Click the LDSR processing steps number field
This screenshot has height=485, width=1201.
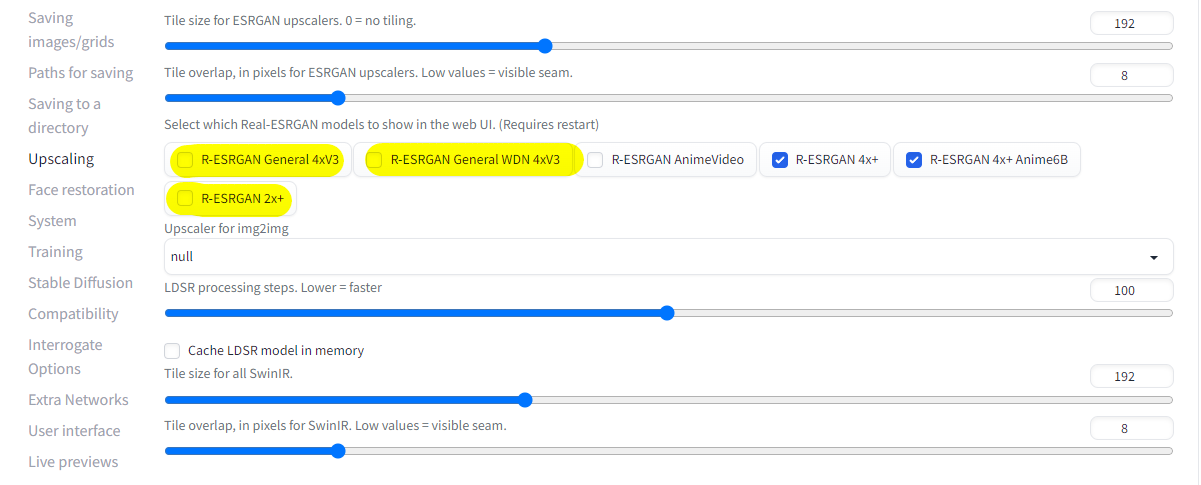[1131, 290]
